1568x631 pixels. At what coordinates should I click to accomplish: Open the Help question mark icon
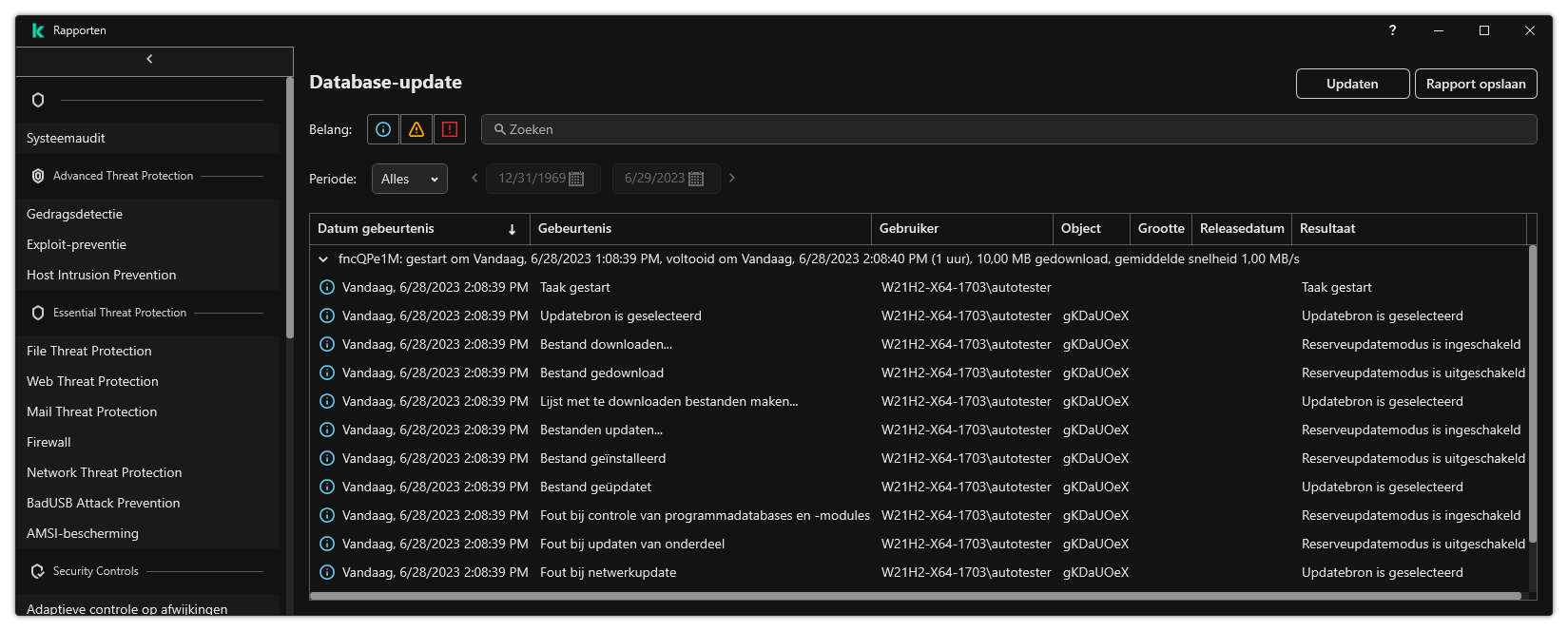tap(1392, 30)
